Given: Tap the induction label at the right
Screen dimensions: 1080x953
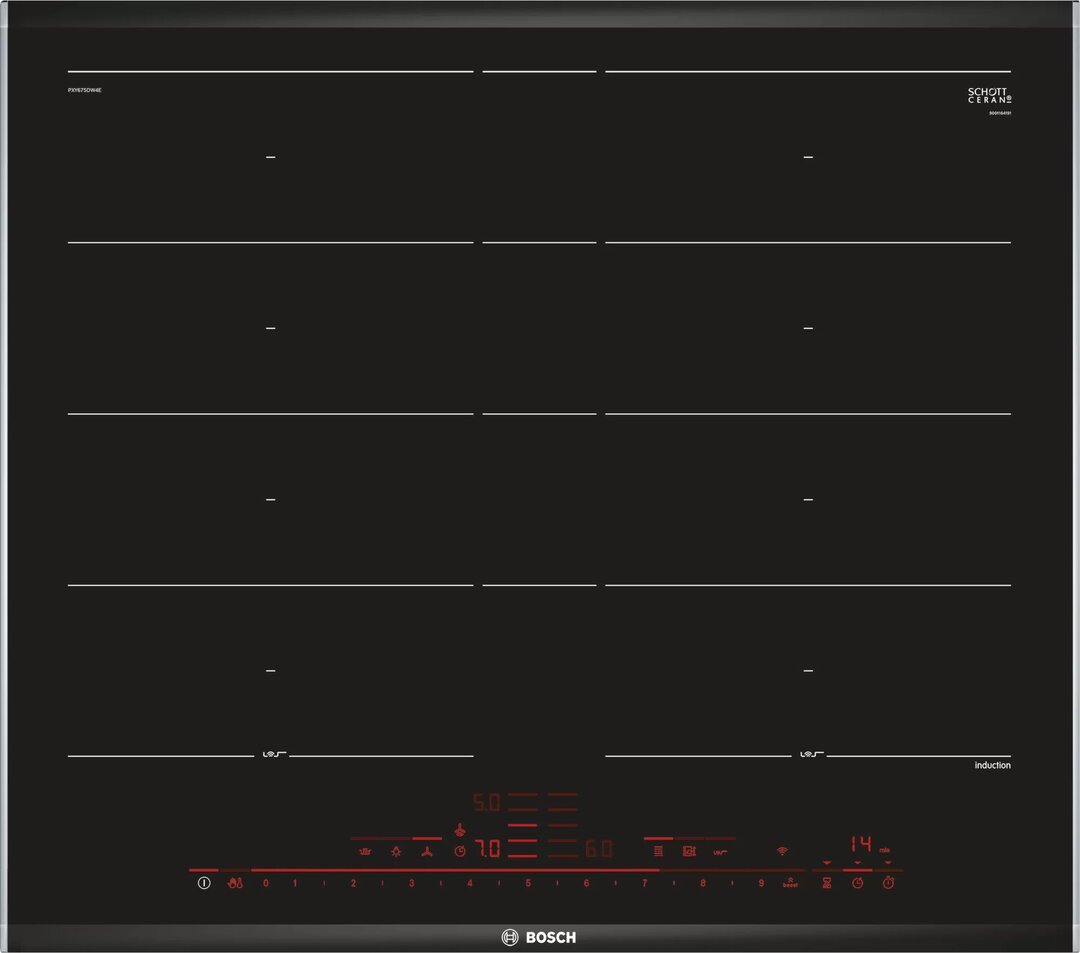Looking at the screenshot, I should point(993,765).
